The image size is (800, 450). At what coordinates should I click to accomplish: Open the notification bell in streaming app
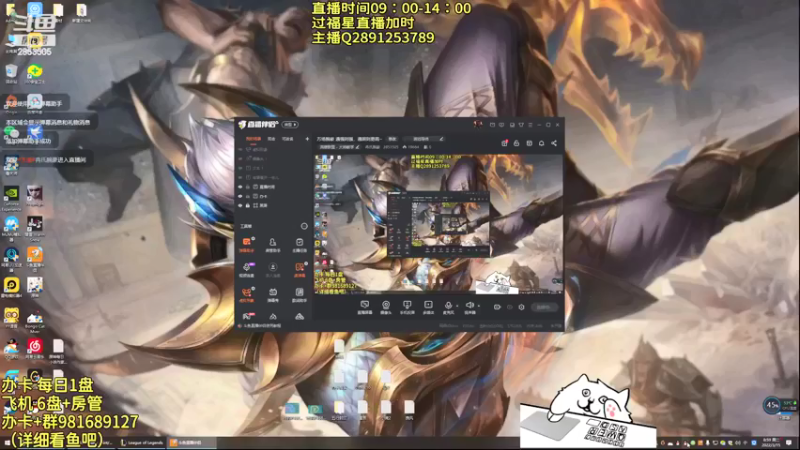(x=541, y=143)
